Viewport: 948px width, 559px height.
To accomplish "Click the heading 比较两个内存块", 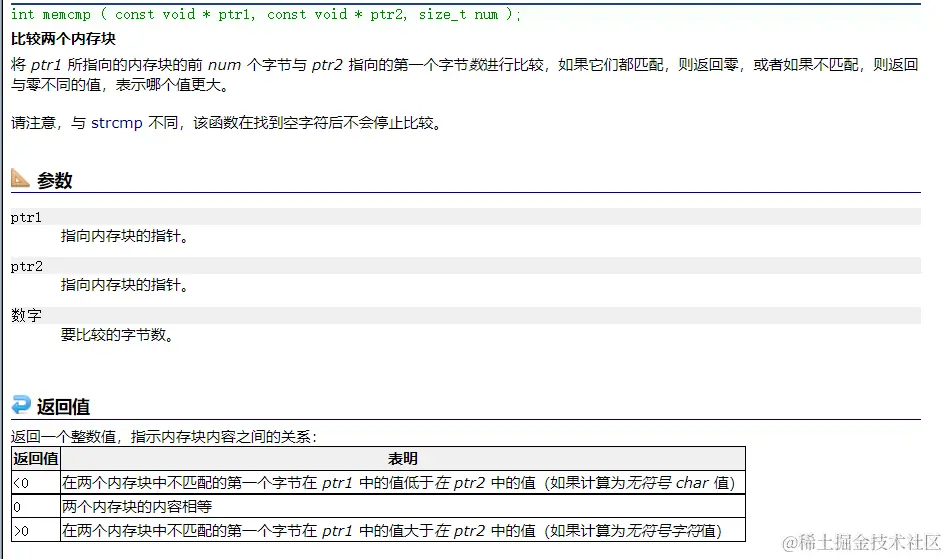I will coord(63,39).
